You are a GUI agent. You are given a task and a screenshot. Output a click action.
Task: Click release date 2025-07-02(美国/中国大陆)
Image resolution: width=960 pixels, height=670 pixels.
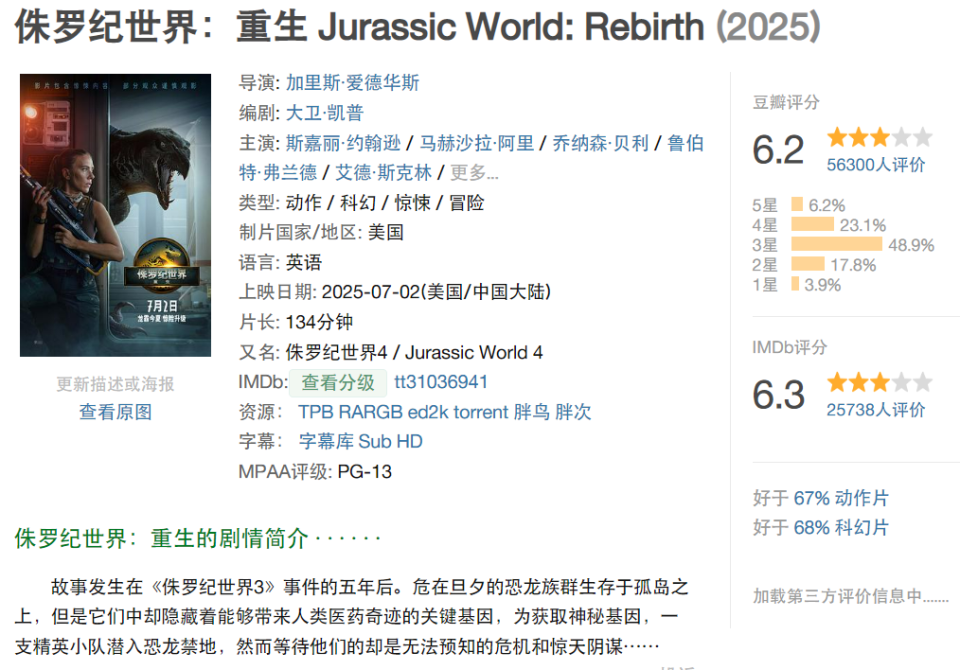pos(437,292)
